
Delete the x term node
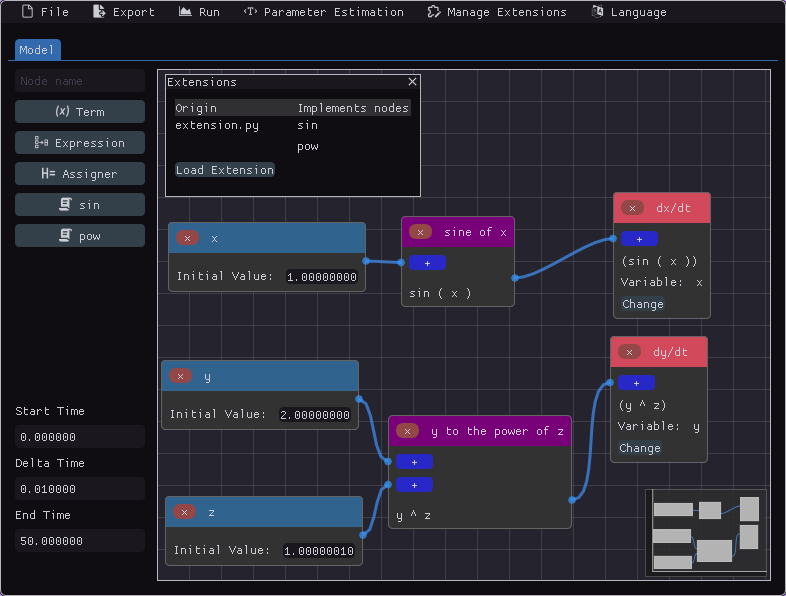click(x=187, y=238)
